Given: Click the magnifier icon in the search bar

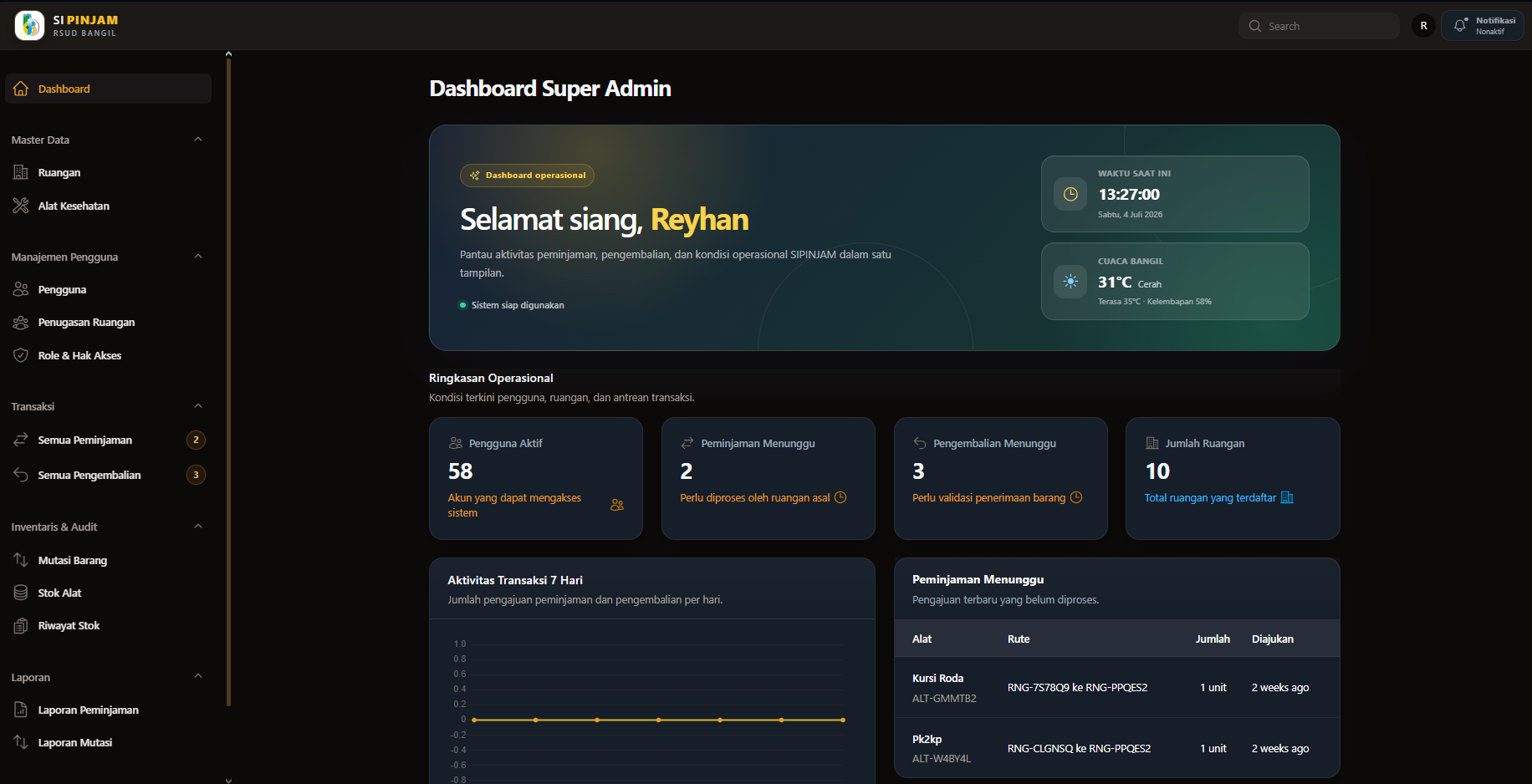Looking at the screenshot, I should click(1255, 26).
